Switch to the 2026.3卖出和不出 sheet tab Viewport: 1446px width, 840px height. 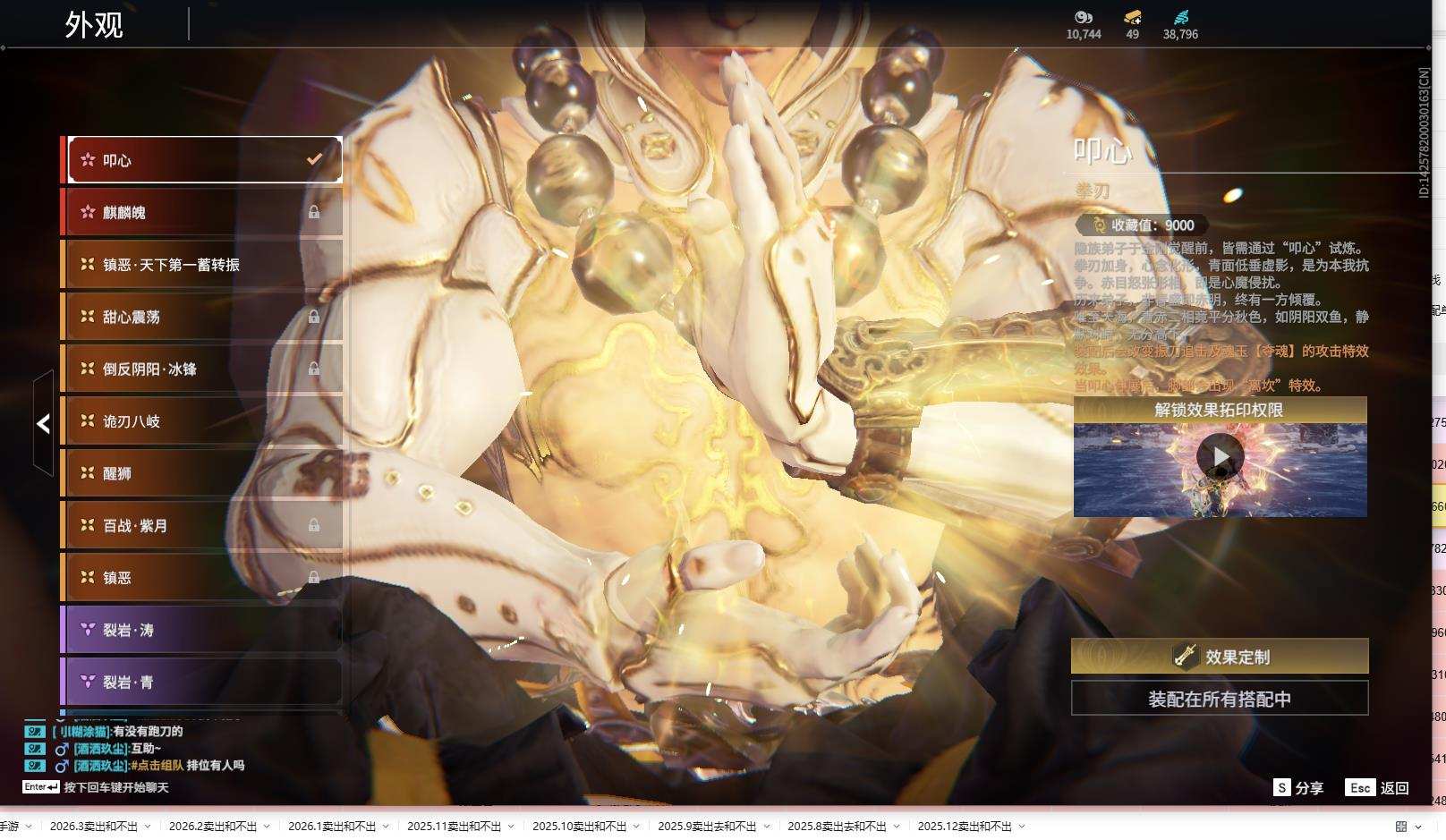94,827
